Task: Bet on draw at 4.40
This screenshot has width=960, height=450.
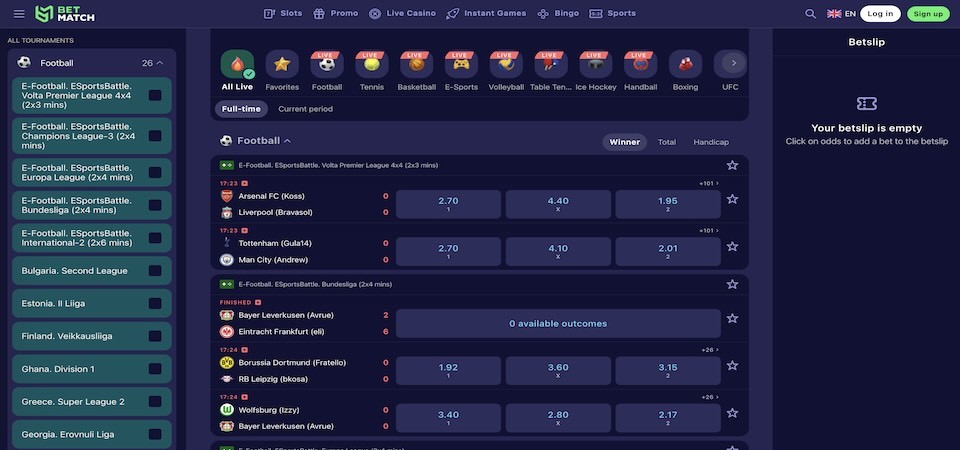Action: [x=558, y=204]
